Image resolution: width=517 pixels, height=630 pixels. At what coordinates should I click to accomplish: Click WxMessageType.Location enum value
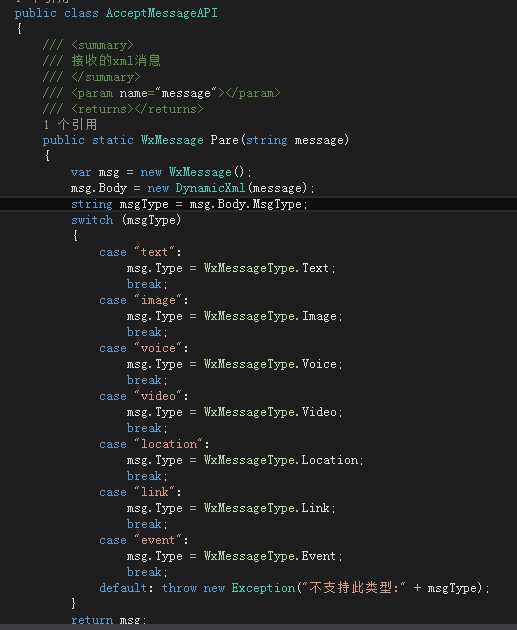point(281,460)
